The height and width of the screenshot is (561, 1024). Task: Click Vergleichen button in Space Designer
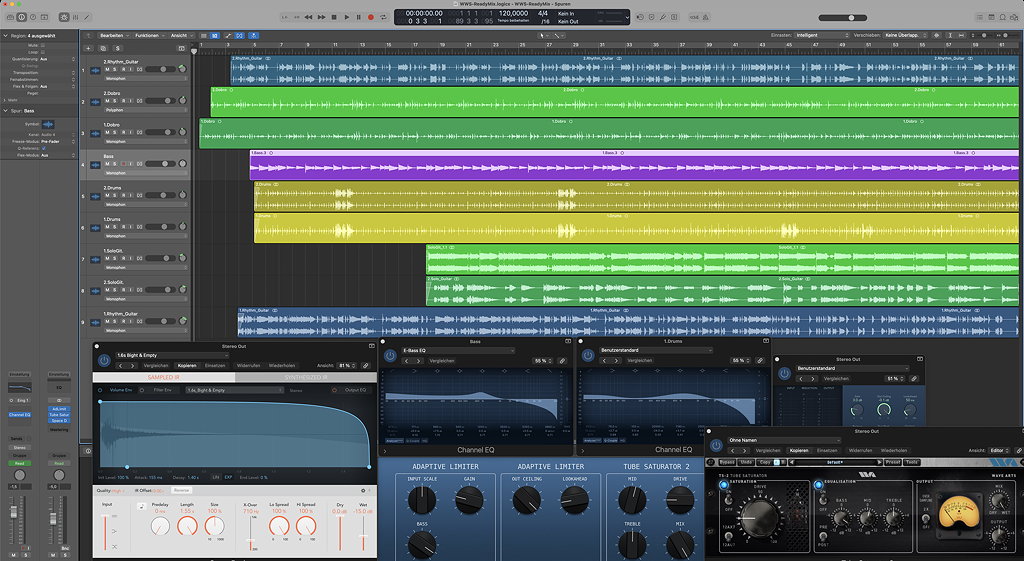pos(156,366)
